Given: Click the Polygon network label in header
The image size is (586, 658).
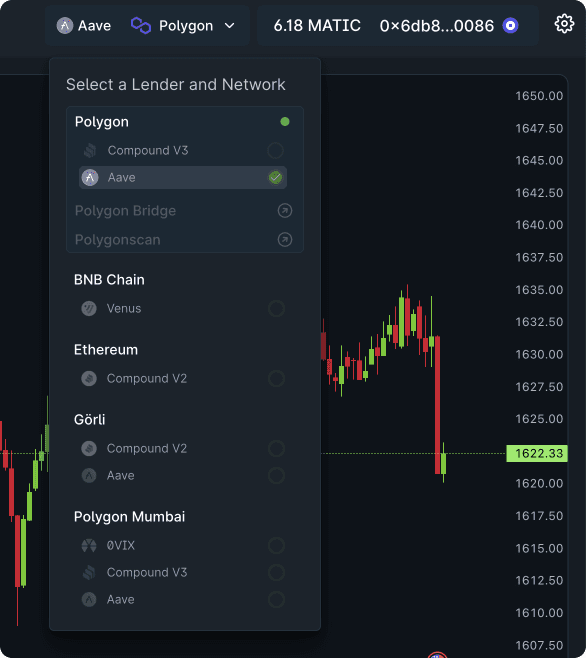Looking at the screenshot, I should click(x=186, y=26).
